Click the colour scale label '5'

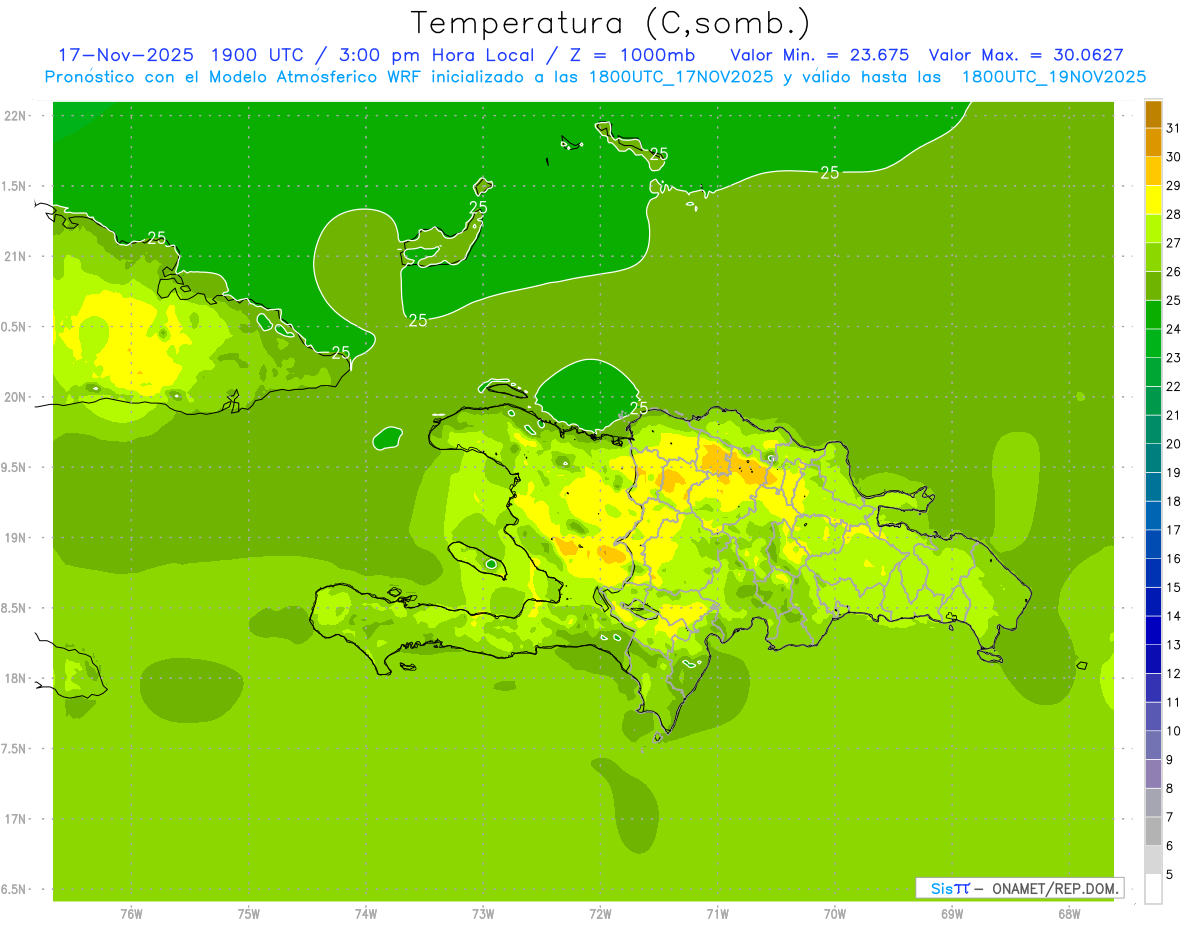tap(1170, 875)
